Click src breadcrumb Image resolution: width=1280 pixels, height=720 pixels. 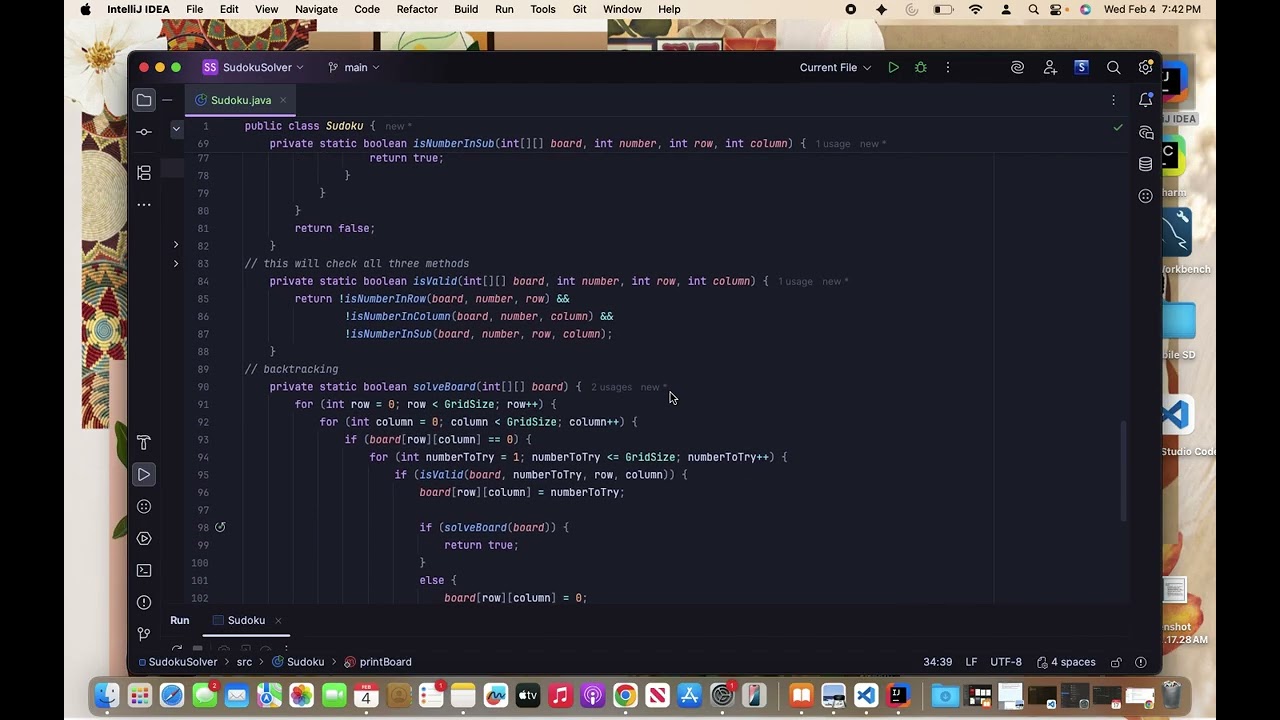pos(244,662)
